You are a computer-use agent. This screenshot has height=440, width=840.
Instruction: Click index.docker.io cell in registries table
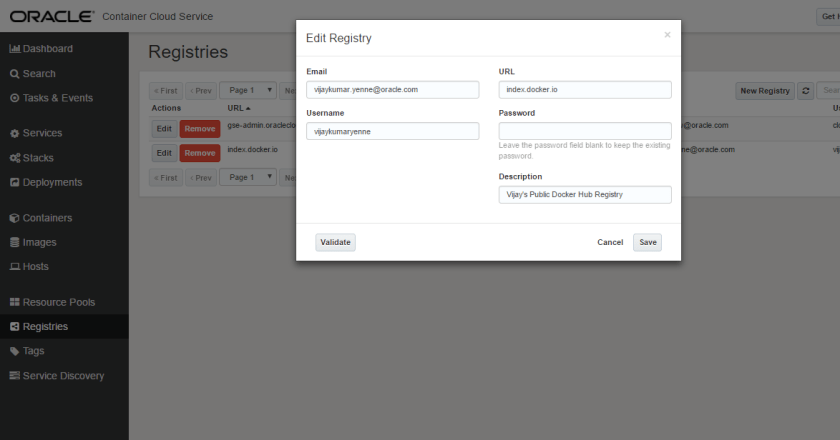coord(252,149)
